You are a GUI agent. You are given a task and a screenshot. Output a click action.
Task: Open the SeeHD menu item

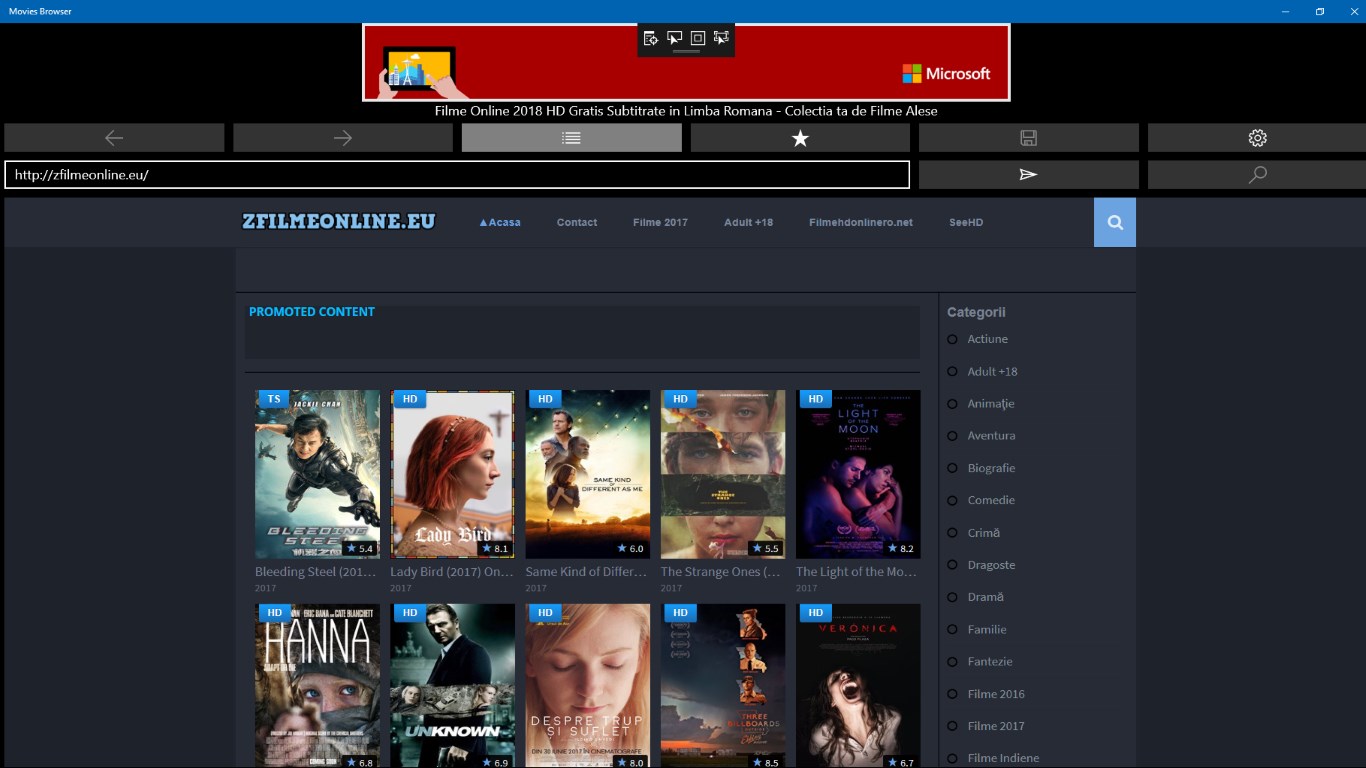(x=966, y=222)
